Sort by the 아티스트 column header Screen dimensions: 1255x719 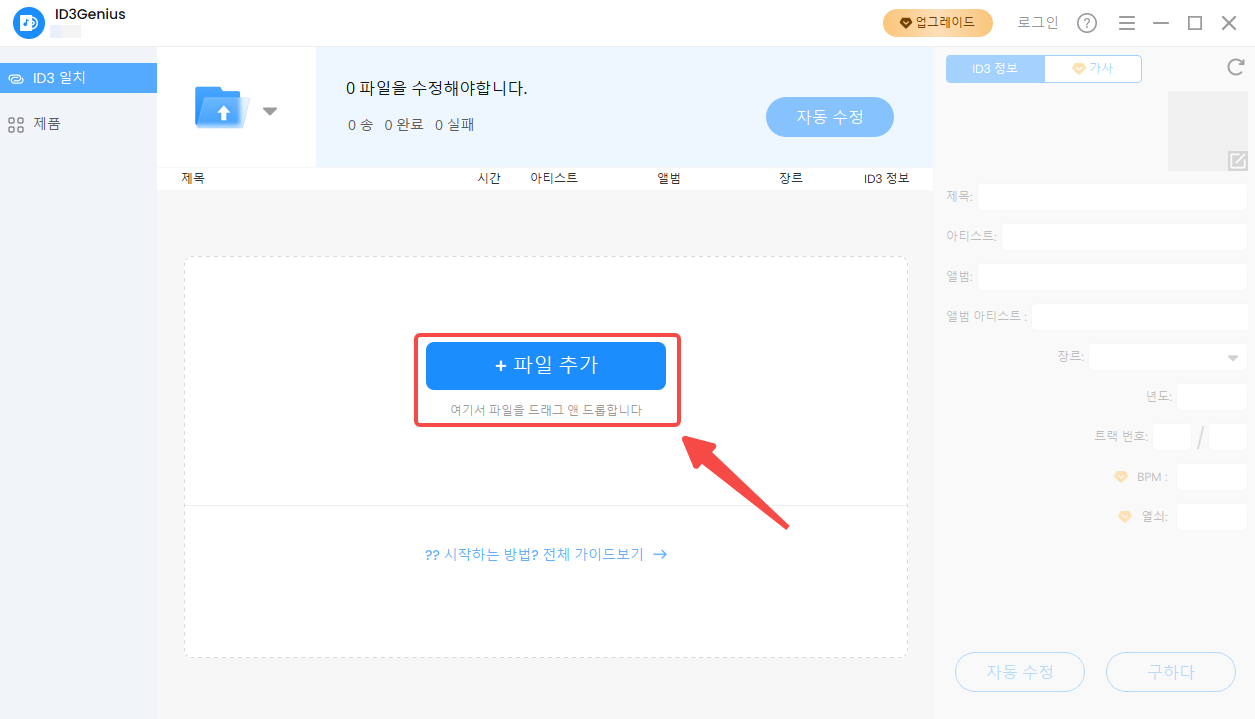click(554, 178)
